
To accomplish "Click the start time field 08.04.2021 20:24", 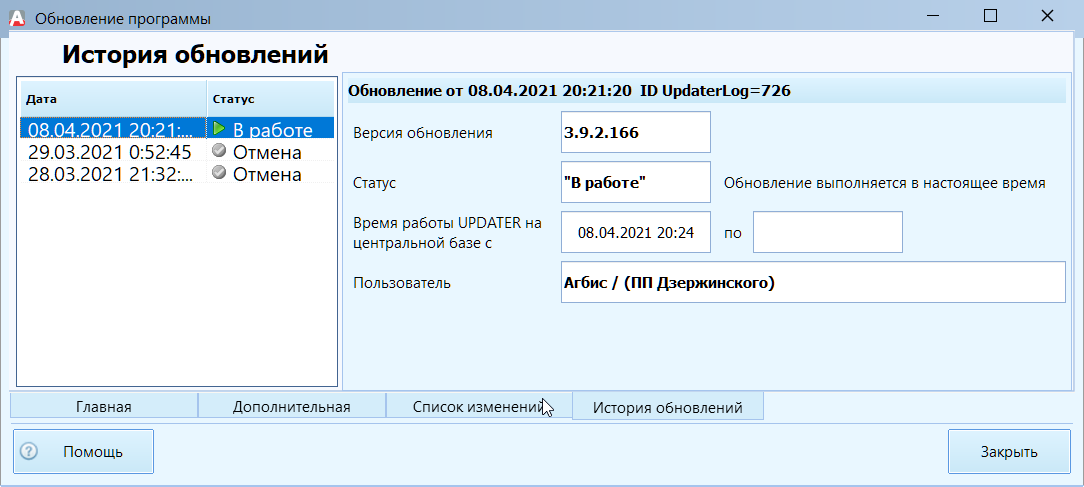I will click(x=635, y=232).
